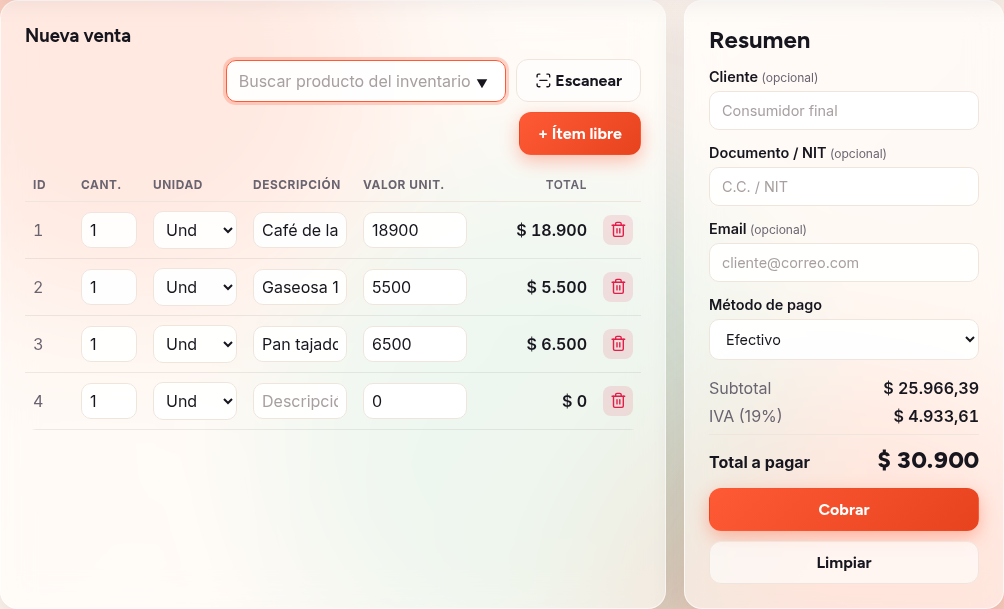Click the subtotal value $ 25.966,39
The width and height of the screenshot is (1004, 609).
(x=931, y=388)
